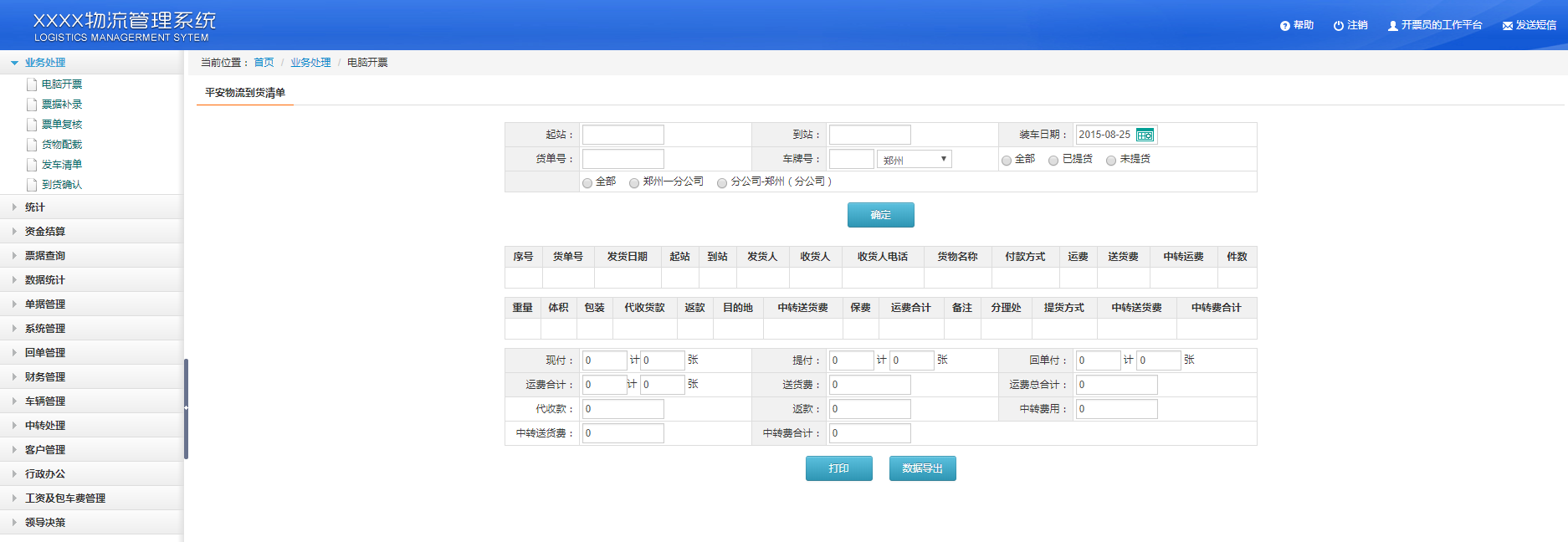Click the help question mark icon
The width and height of the screenshot is (1568, 542).
[x=1284, y=26]
